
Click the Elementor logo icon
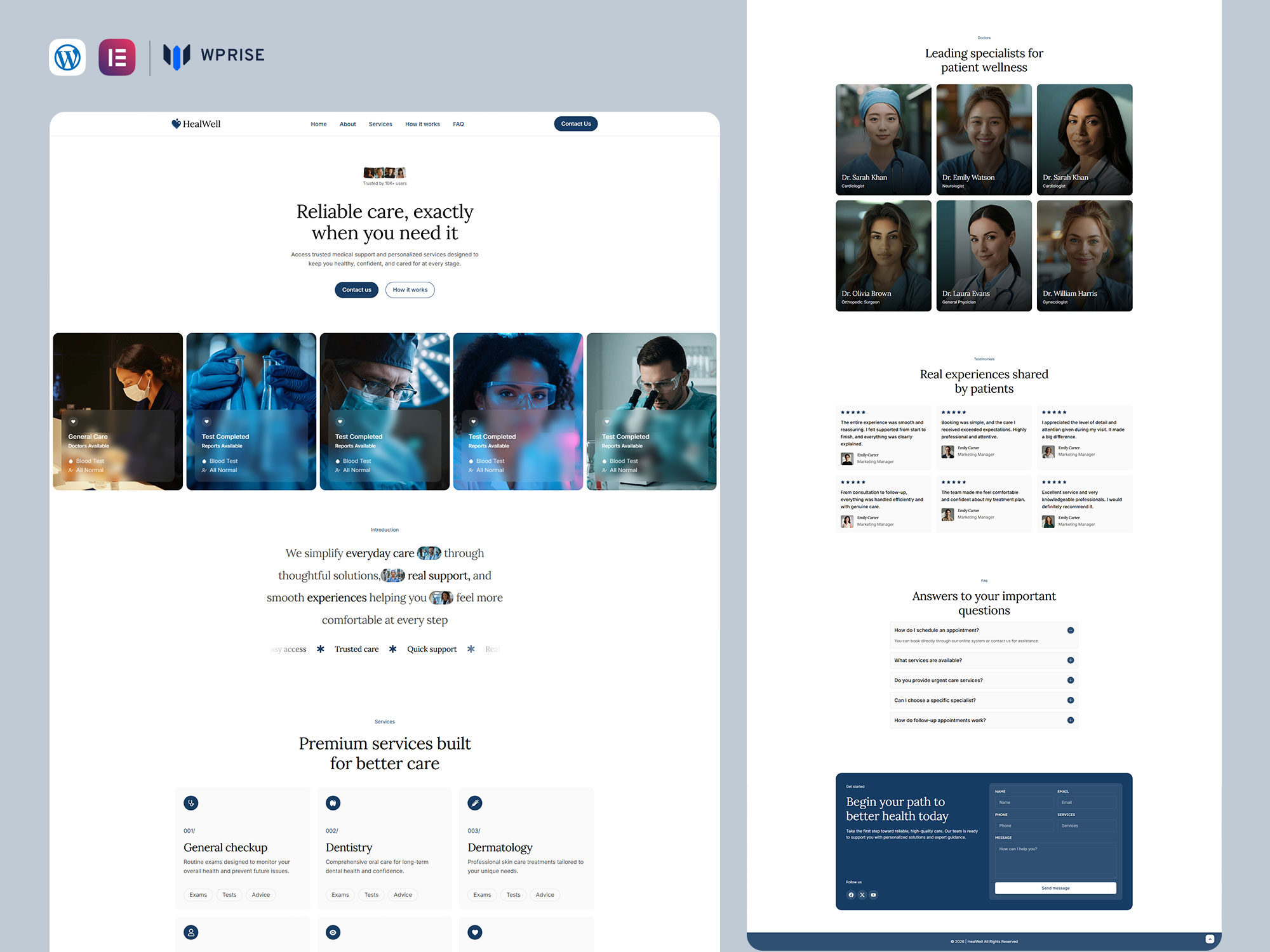[117, 57]
